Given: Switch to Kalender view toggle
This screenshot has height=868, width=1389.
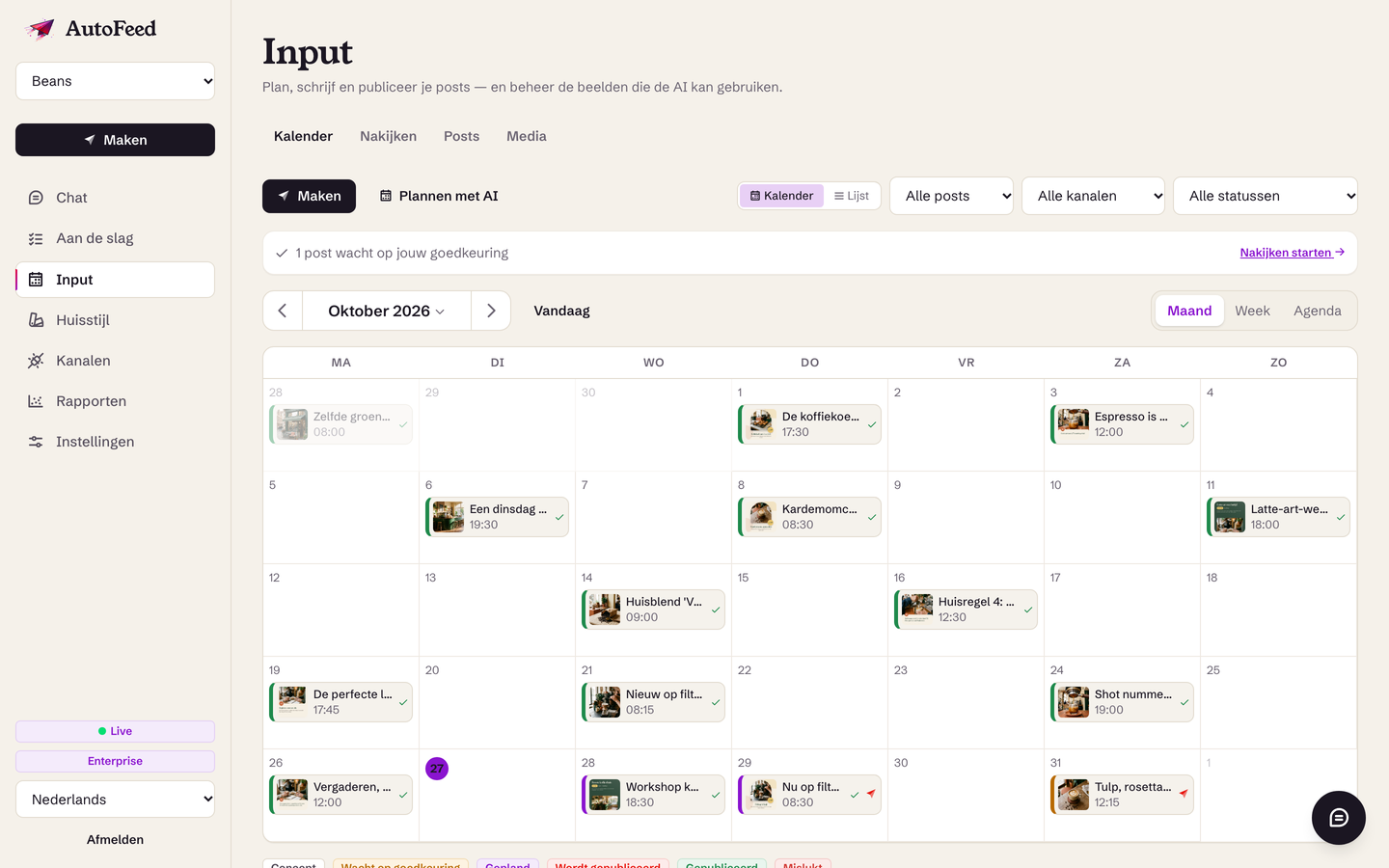Looking at the screenshot, I should pos(782,196).
